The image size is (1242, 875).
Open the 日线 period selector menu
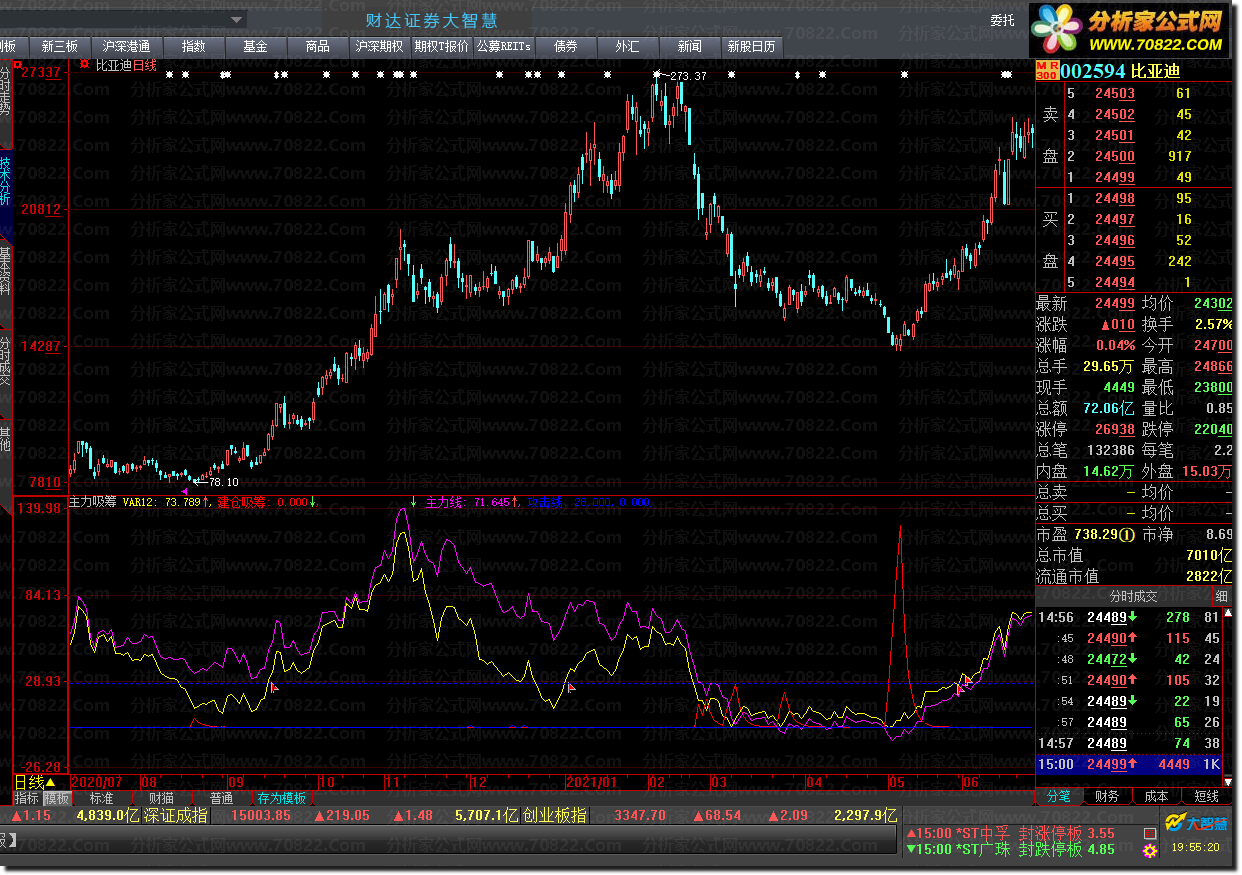pyautogui.click(x=35, y=782)
